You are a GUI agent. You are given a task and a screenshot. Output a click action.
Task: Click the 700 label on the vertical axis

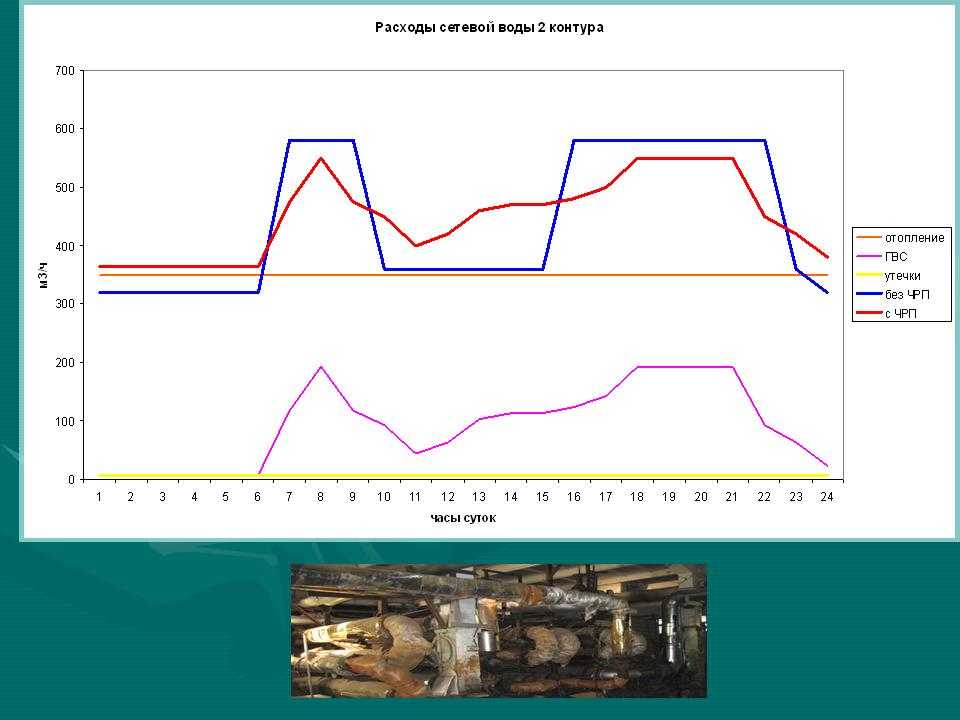[65, 71]
